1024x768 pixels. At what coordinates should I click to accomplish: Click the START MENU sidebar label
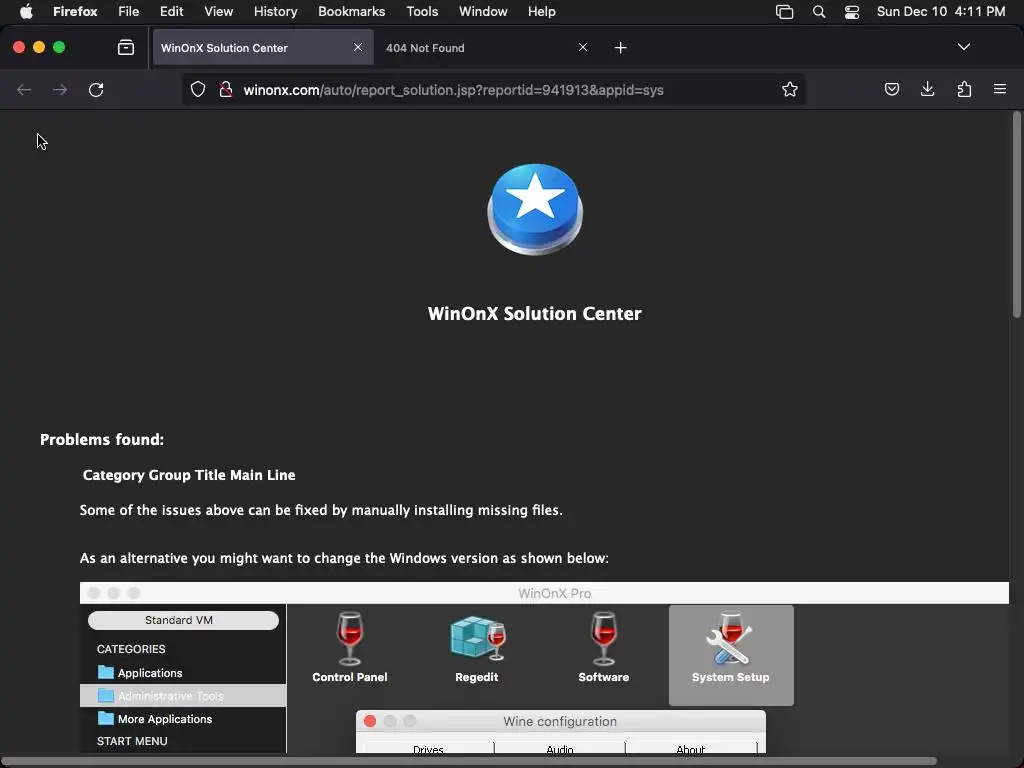click(133, 741)
